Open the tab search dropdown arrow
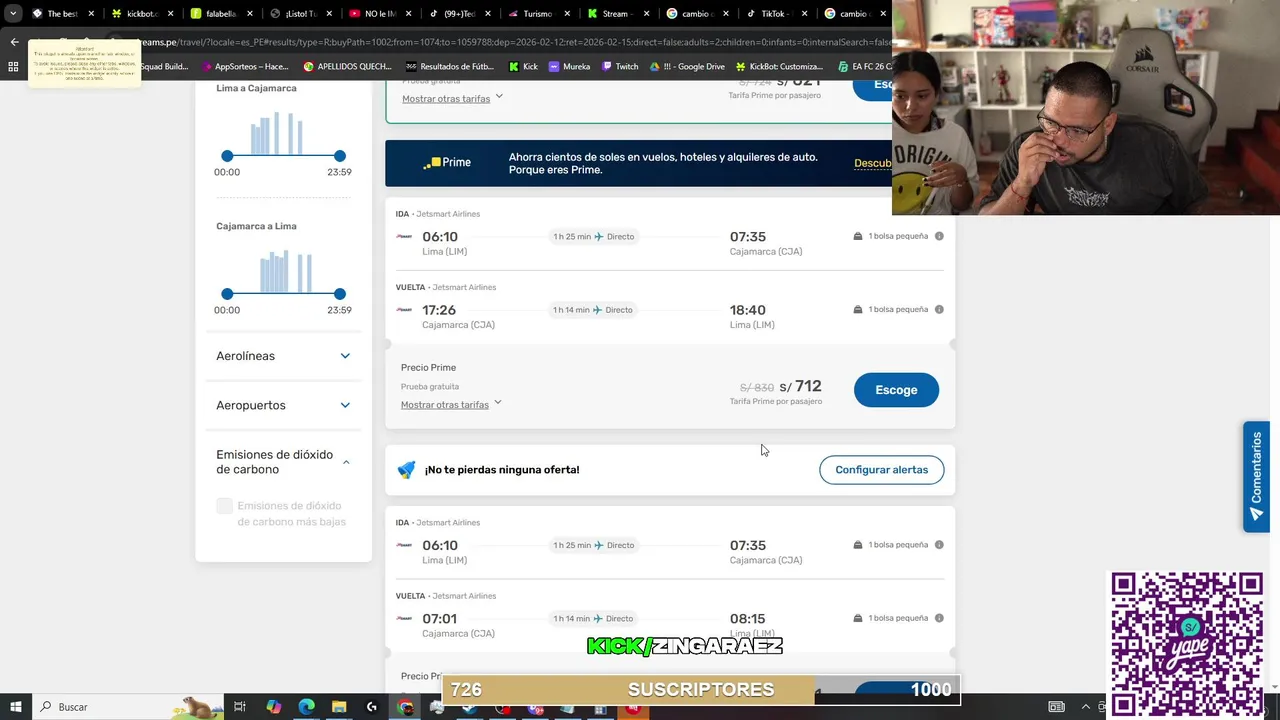This screenshot has width=1280, height=720. tap(13, 14)
